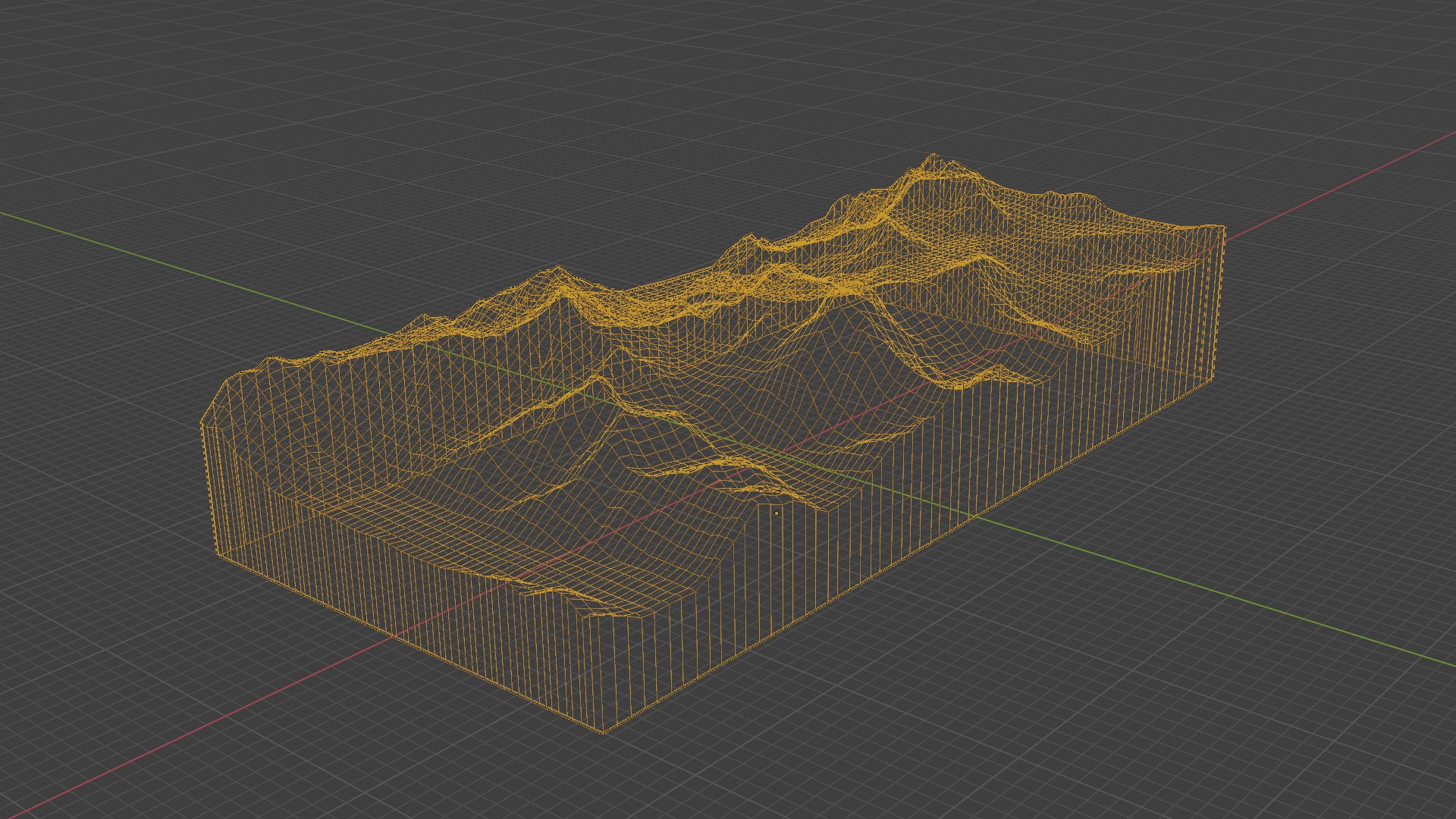Click the object origin dot of the terrain mesh
1456x819 pixels.
(777, 513)
